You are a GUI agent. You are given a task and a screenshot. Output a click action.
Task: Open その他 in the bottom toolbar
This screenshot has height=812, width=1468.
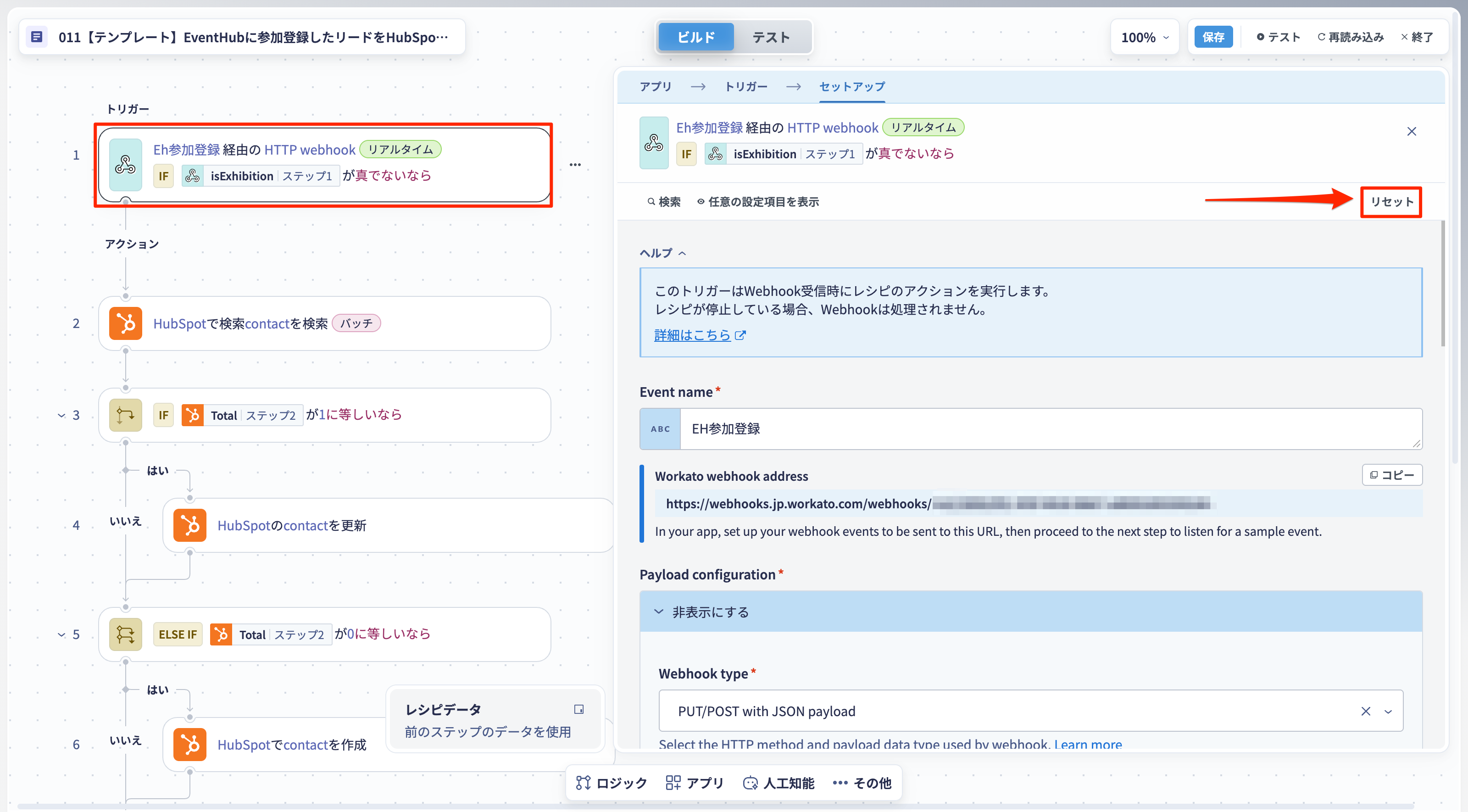(862, 782)
